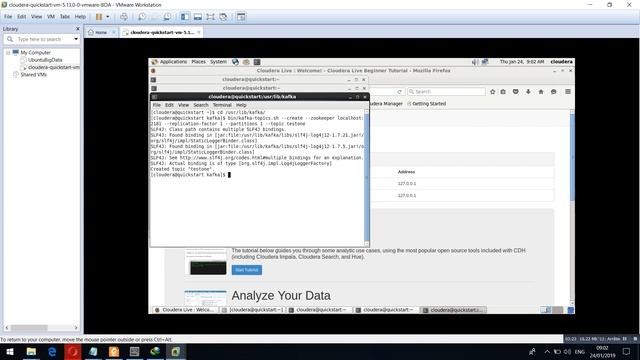The height and width of the screenshot is (360, 640).
Task: Bookmark this page with the Firefox star icon
Action: [493, 92]
